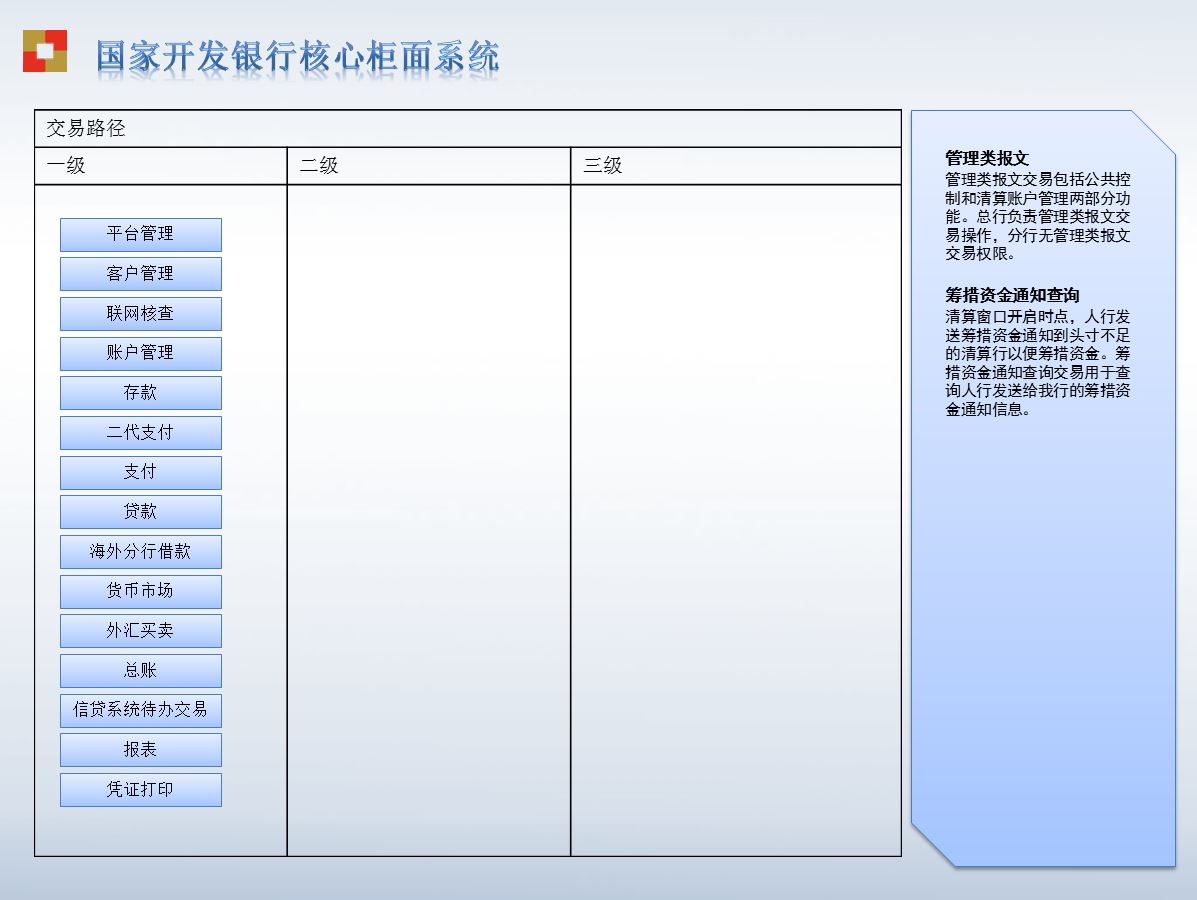The image size is (1197, 900).
Task: Open the 报表 button
Action: pyautogui.click(x=140, y=750)
